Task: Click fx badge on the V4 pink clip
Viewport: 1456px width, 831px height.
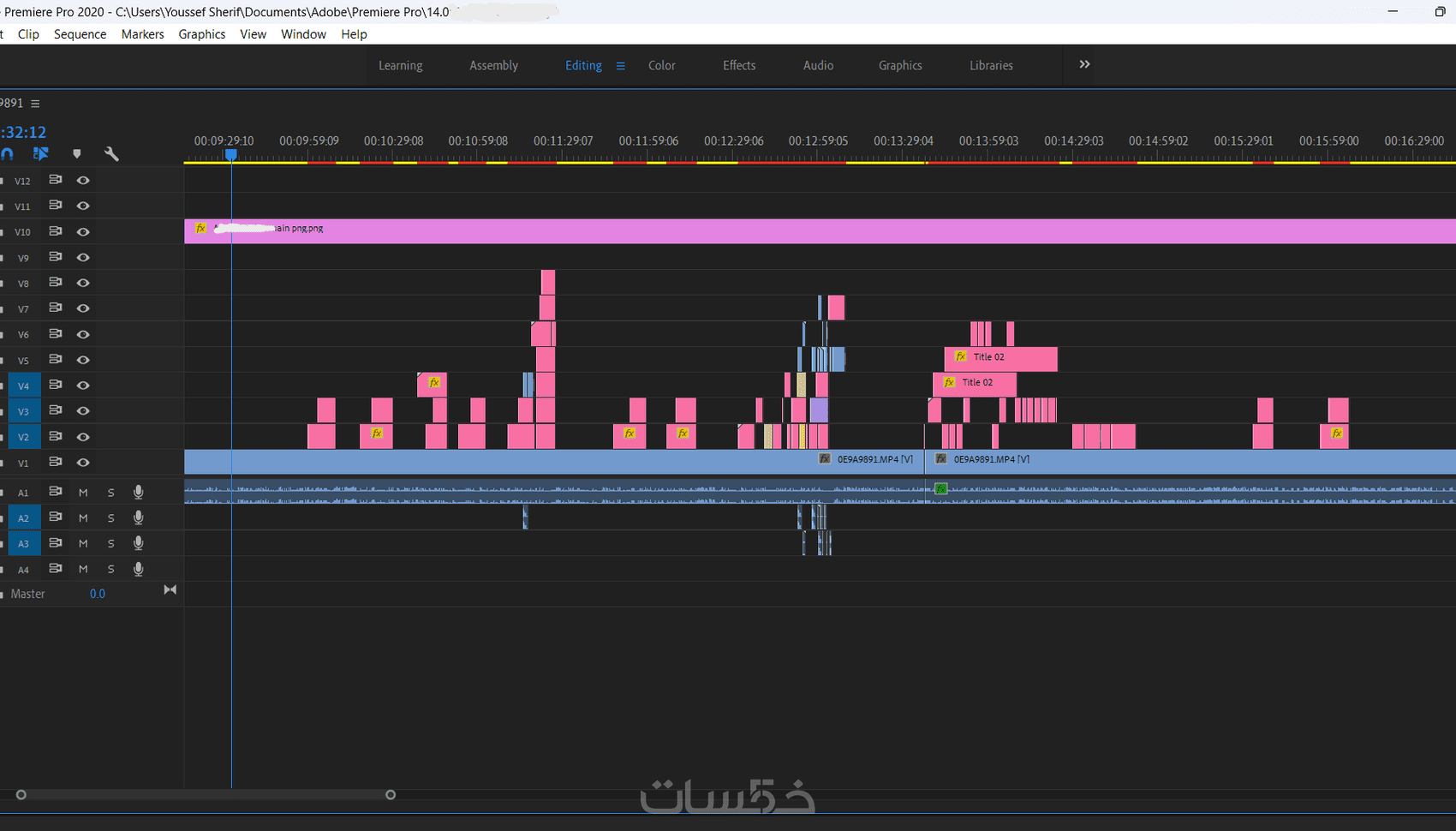Action: click(434, 382)
